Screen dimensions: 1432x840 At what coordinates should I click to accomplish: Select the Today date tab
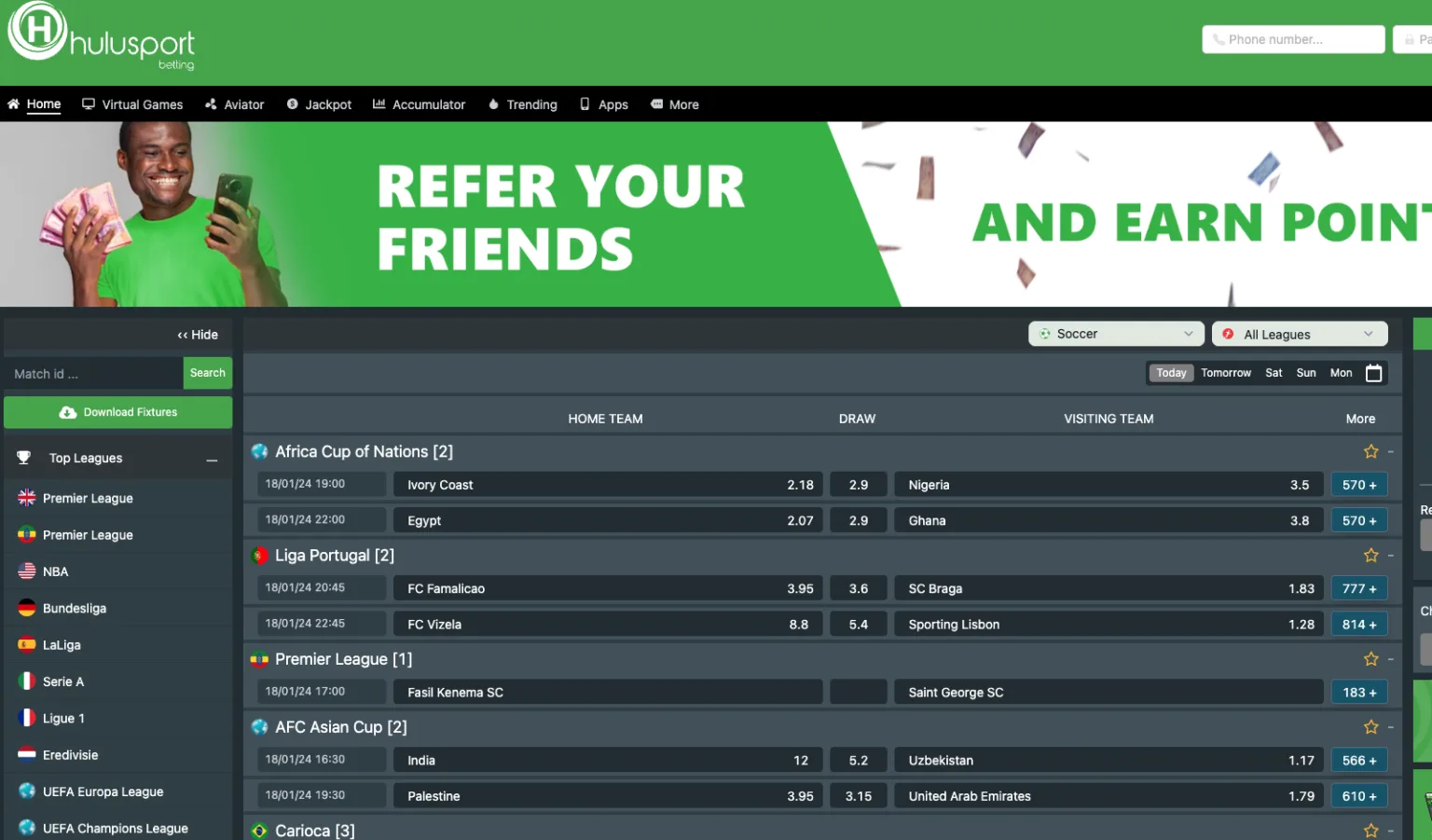(1171, 373)
